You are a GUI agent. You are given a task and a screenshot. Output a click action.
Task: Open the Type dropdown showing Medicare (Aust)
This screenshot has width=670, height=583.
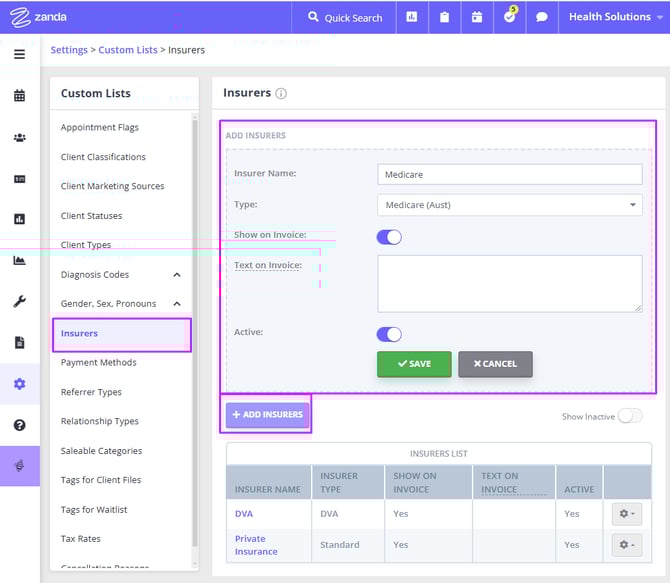coord(509,205)
